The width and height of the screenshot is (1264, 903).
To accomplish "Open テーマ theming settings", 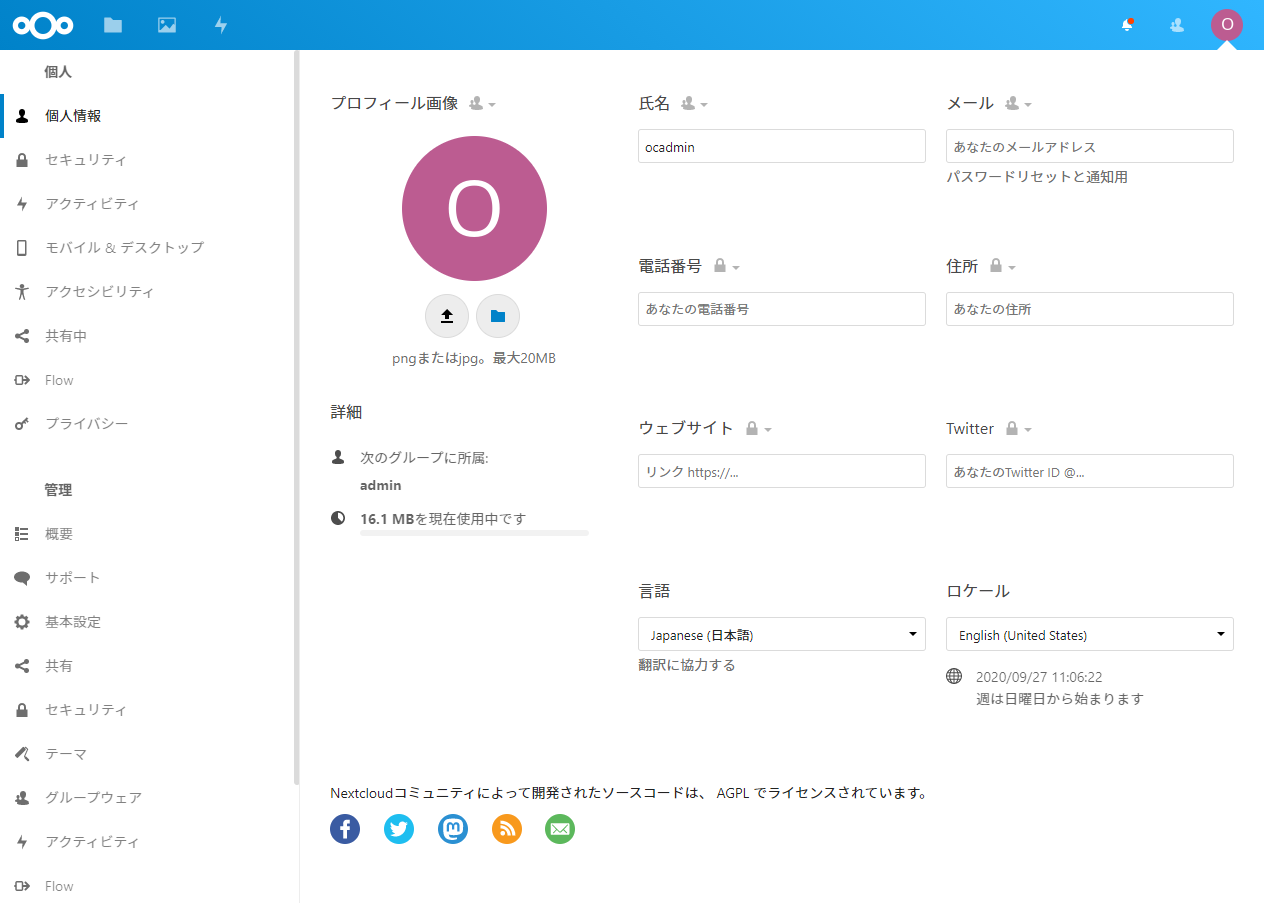I will (148, 754).
